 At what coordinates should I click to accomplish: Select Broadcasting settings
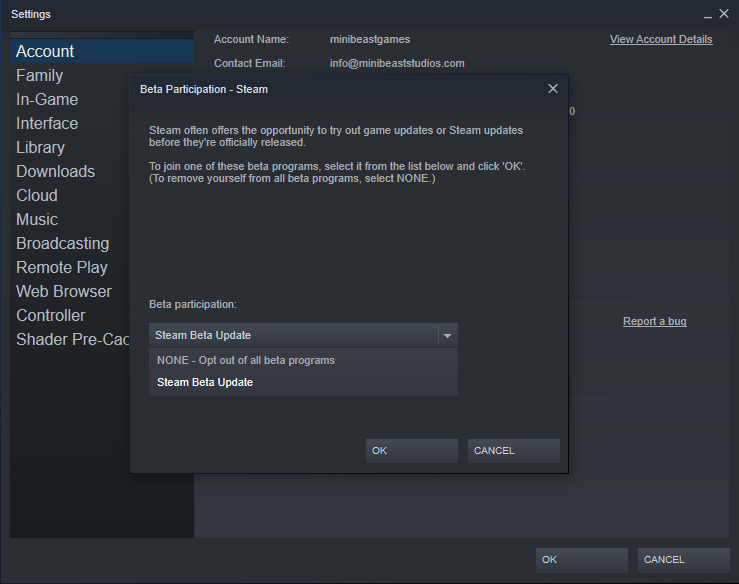(62, 243)
